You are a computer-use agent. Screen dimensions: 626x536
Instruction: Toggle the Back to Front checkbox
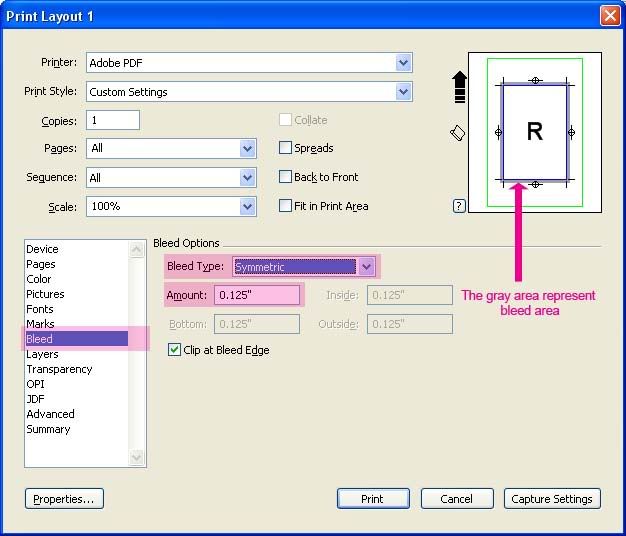tap(285, 177)
